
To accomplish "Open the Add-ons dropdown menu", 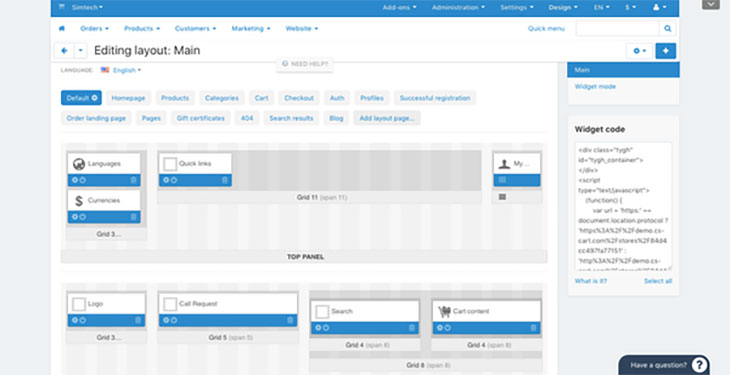I will 399,7.
